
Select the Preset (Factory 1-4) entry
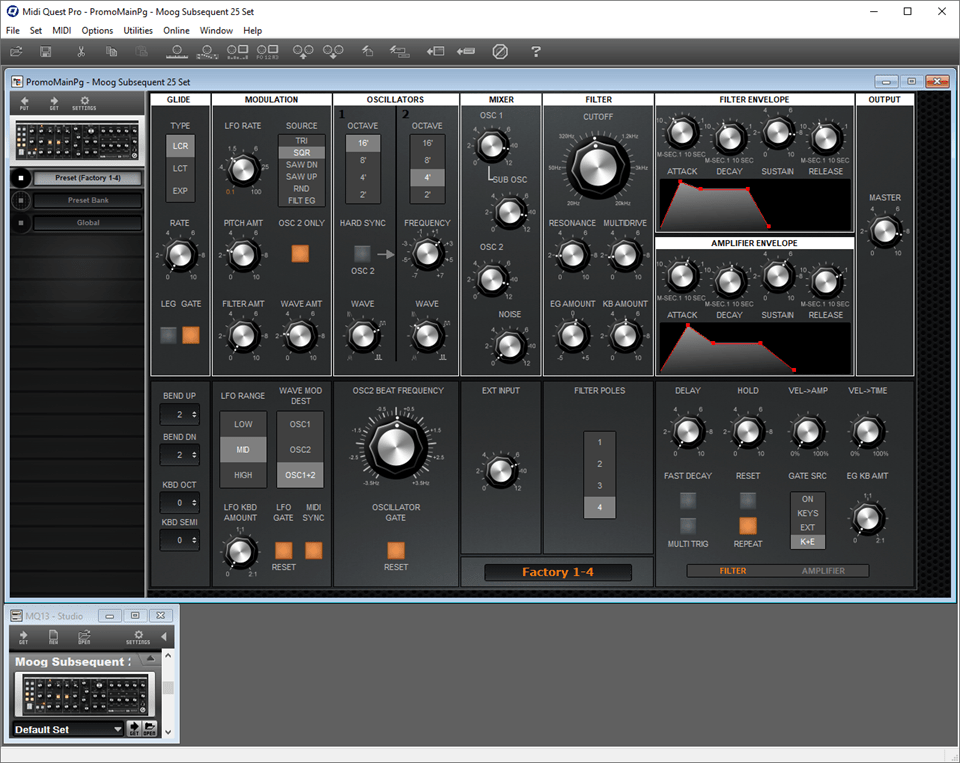coord(88,178)
